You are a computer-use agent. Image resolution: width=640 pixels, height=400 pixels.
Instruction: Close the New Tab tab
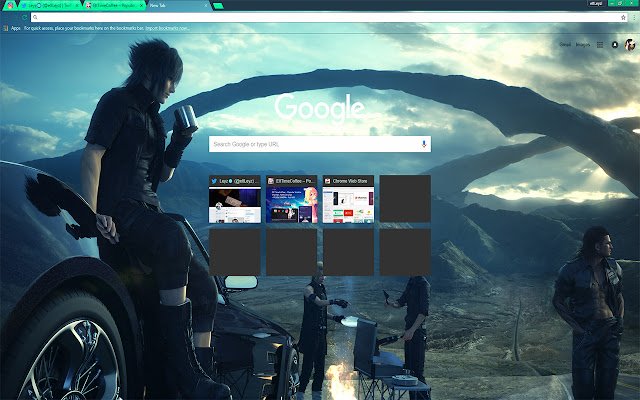[206, 5]
